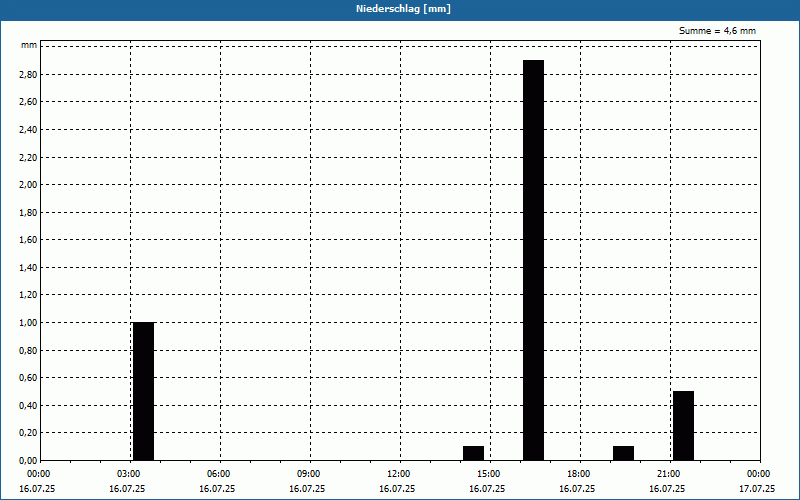Click the 0,00 y-axis value
The height and width of the screenshot is (500, 800).
(28, 460)
